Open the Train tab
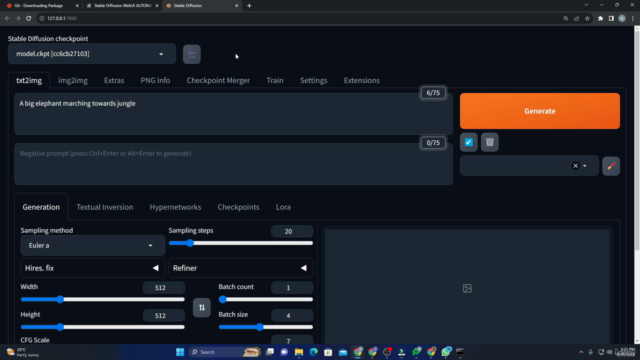The image size is (640, 360). tap(275, 80)
